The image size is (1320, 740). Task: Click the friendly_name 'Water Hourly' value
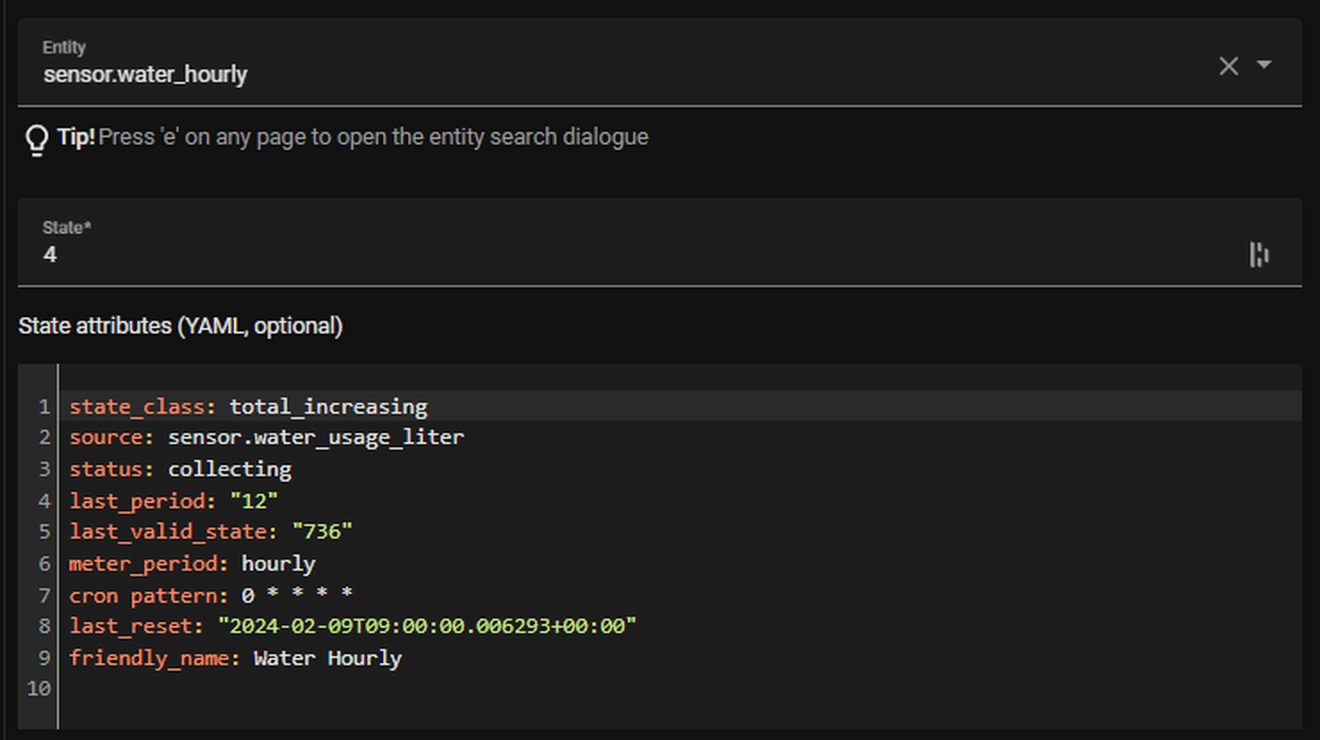point(327,659)
